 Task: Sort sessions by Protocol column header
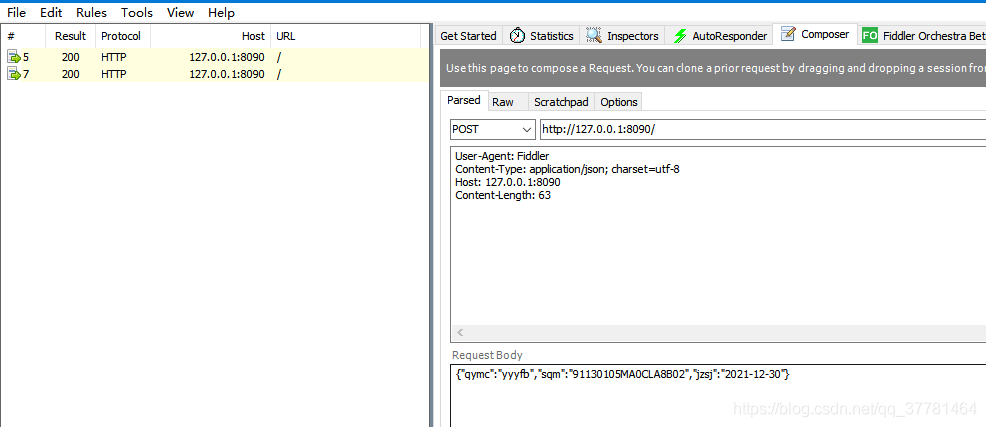point(123,36)
